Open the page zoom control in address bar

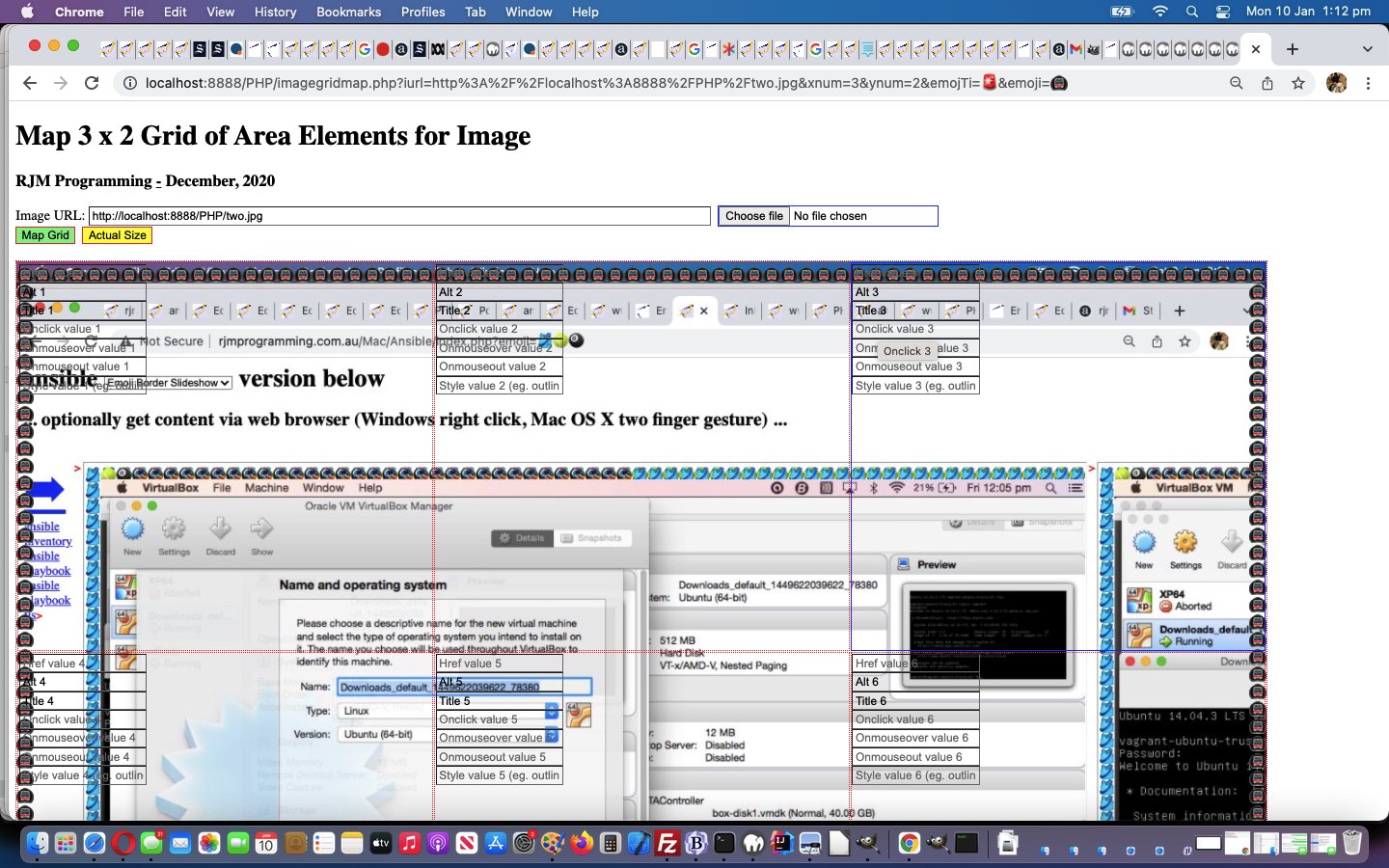[1236, 83]
